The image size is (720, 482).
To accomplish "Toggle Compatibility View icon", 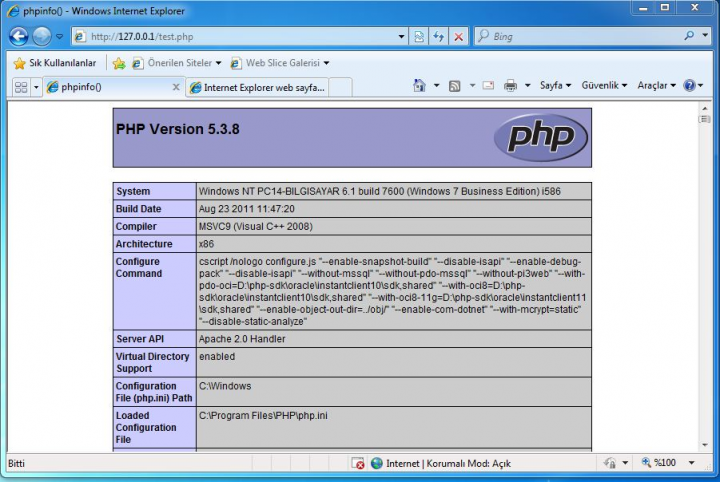I will [419, 37].
